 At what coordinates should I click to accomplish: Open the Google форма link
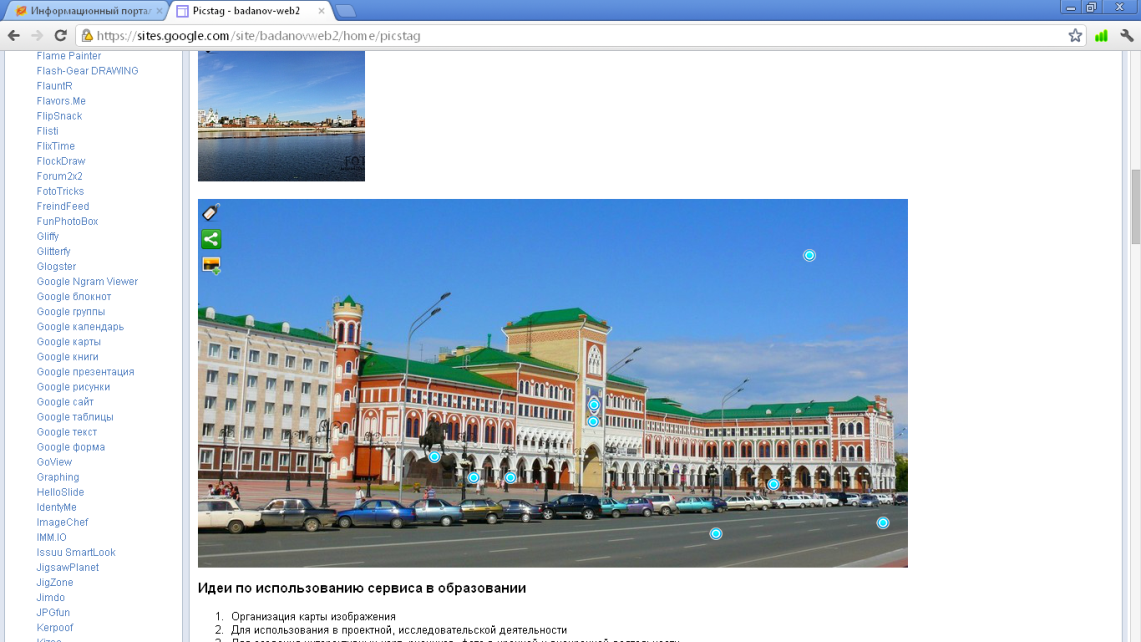click(71, 447)
